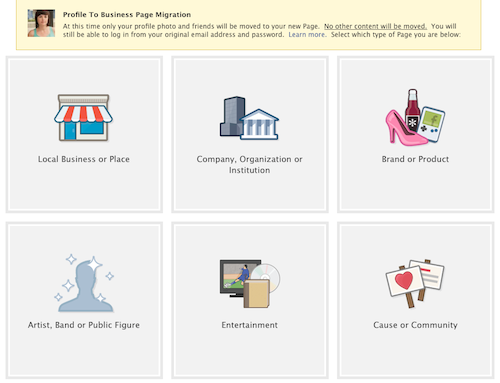Select the Entertainment label
500x383 pixels.
click(250, 325)
